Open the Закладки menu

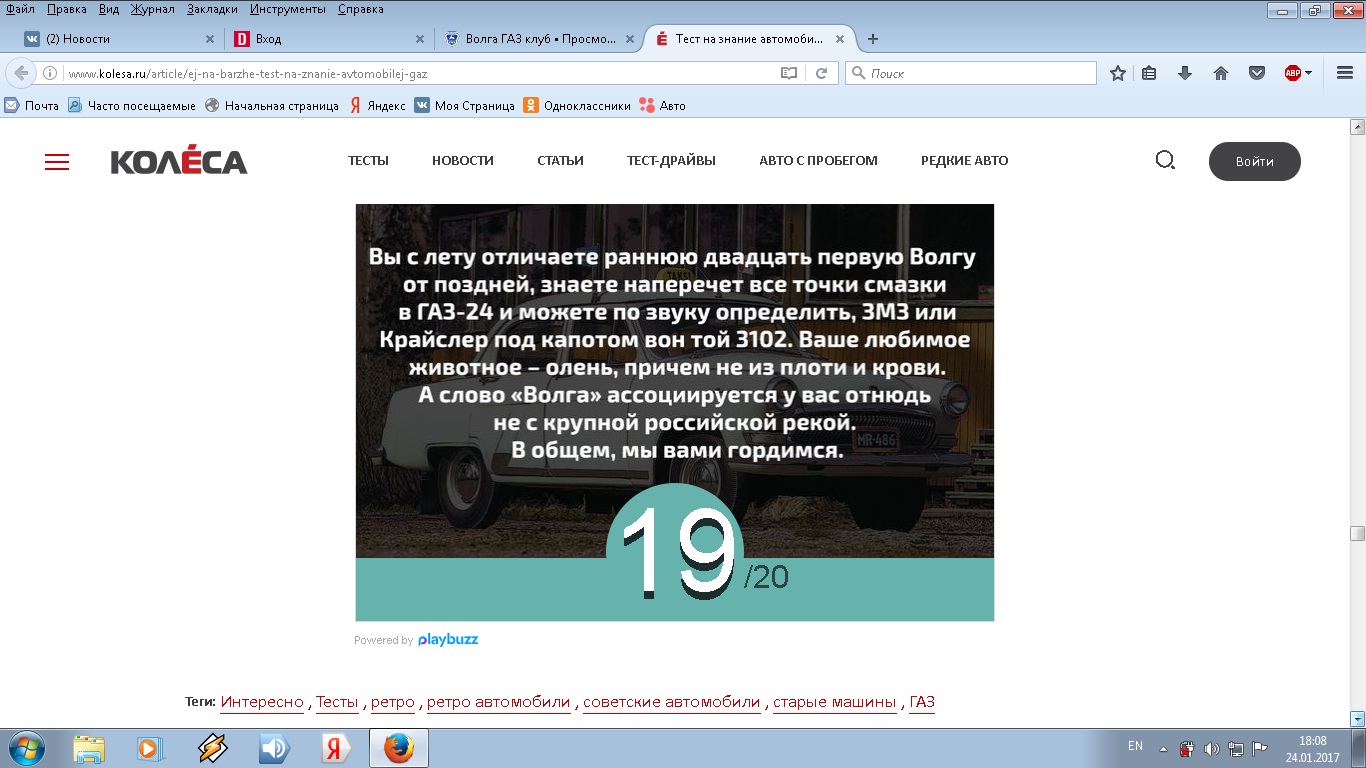pyautogui.click(x=212, y=9)
